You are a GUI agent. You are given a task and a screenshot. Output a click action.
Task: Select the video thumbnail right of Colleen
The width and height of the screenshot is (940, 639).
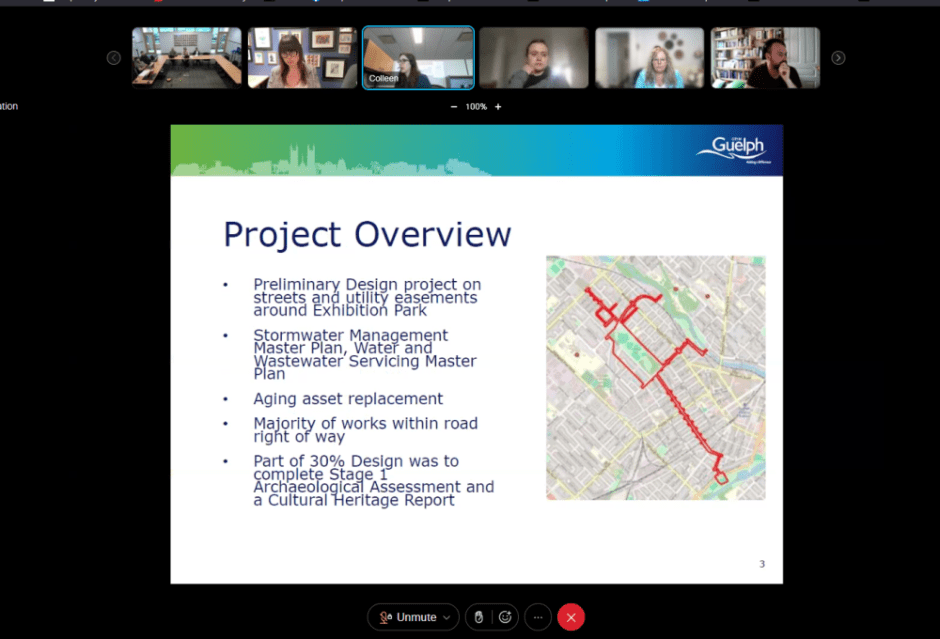tap(534, 58)
